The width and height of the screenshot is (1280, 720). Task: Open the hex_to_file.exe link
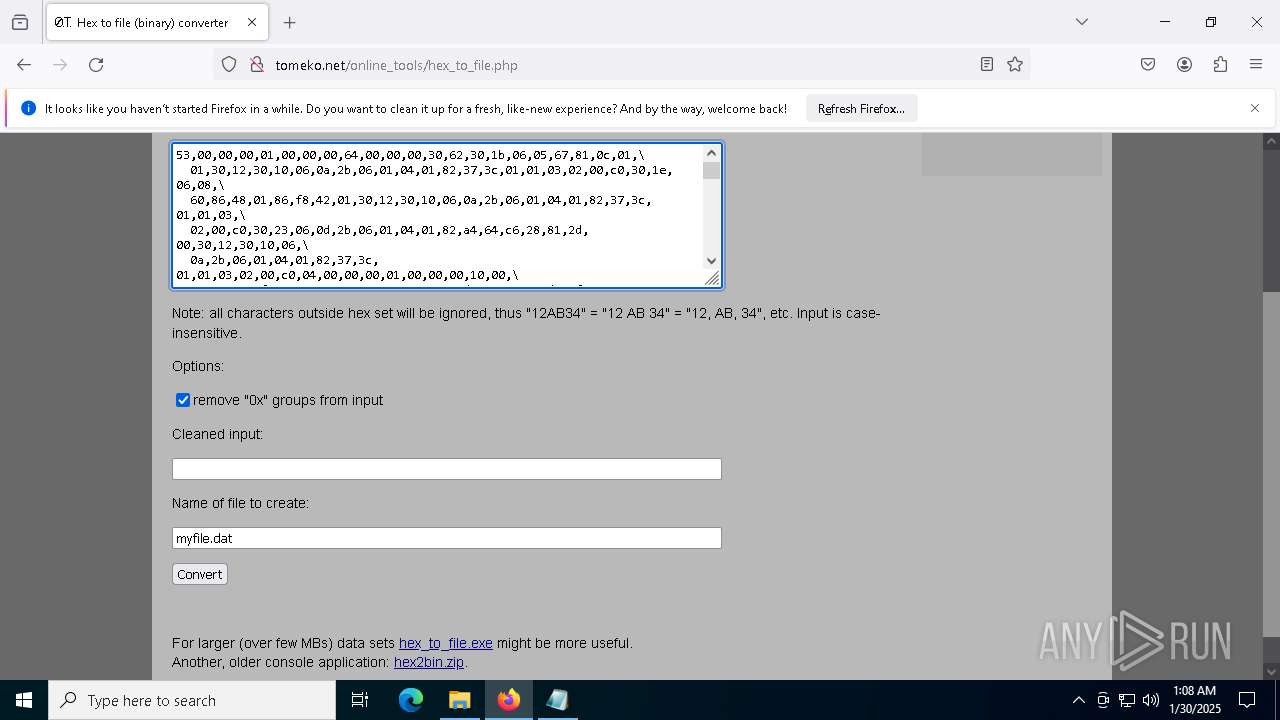tap(445, 643)
